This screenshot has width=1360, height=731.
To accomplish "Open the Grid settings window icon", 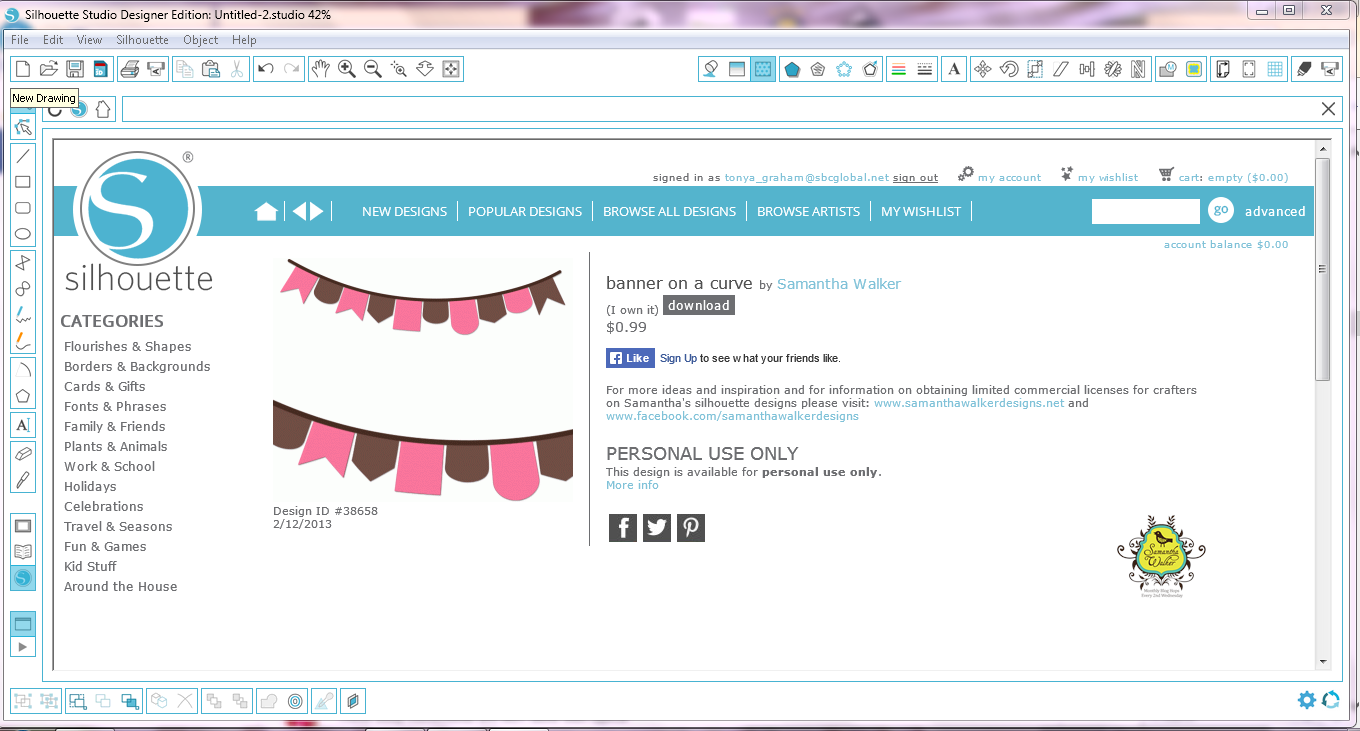I will point(1275,69).
